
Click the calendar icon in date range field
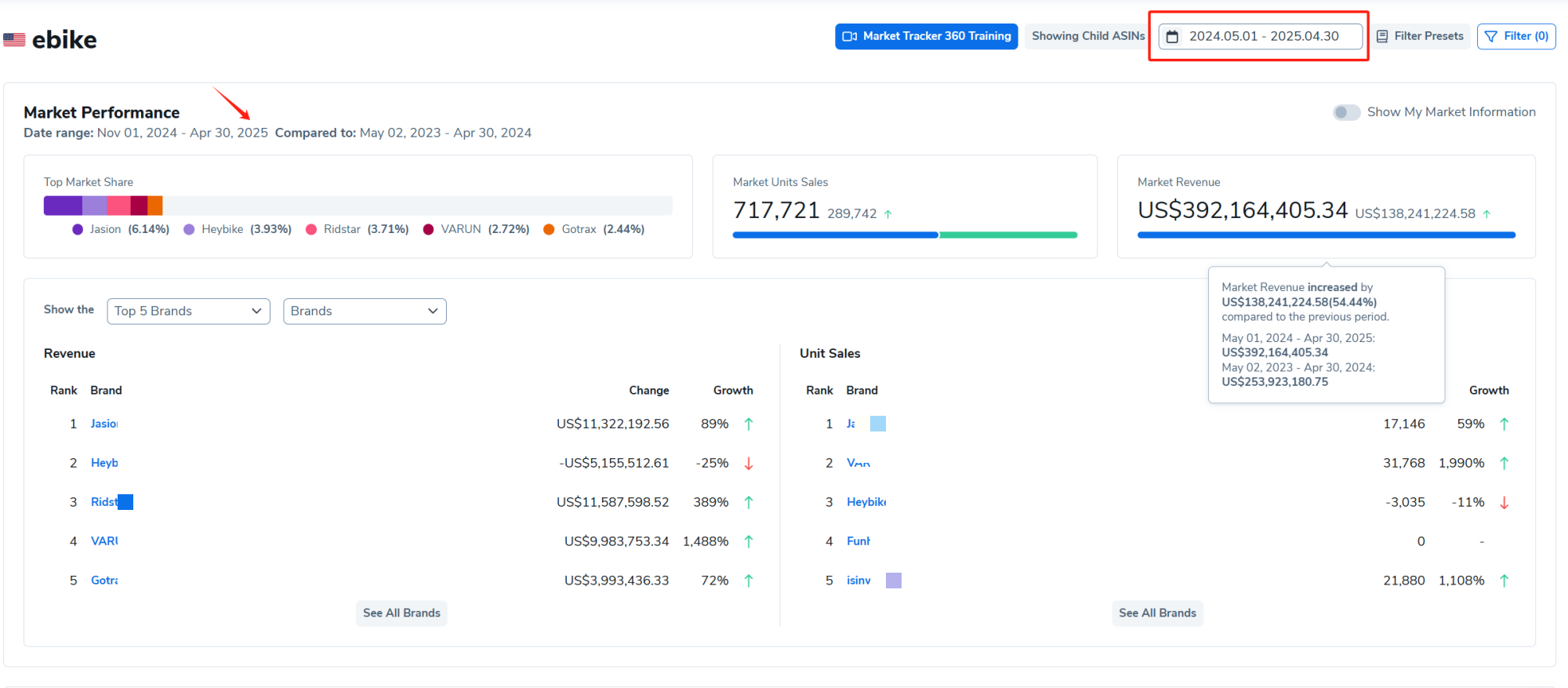pyautogui.click(x=1172, y=36)
